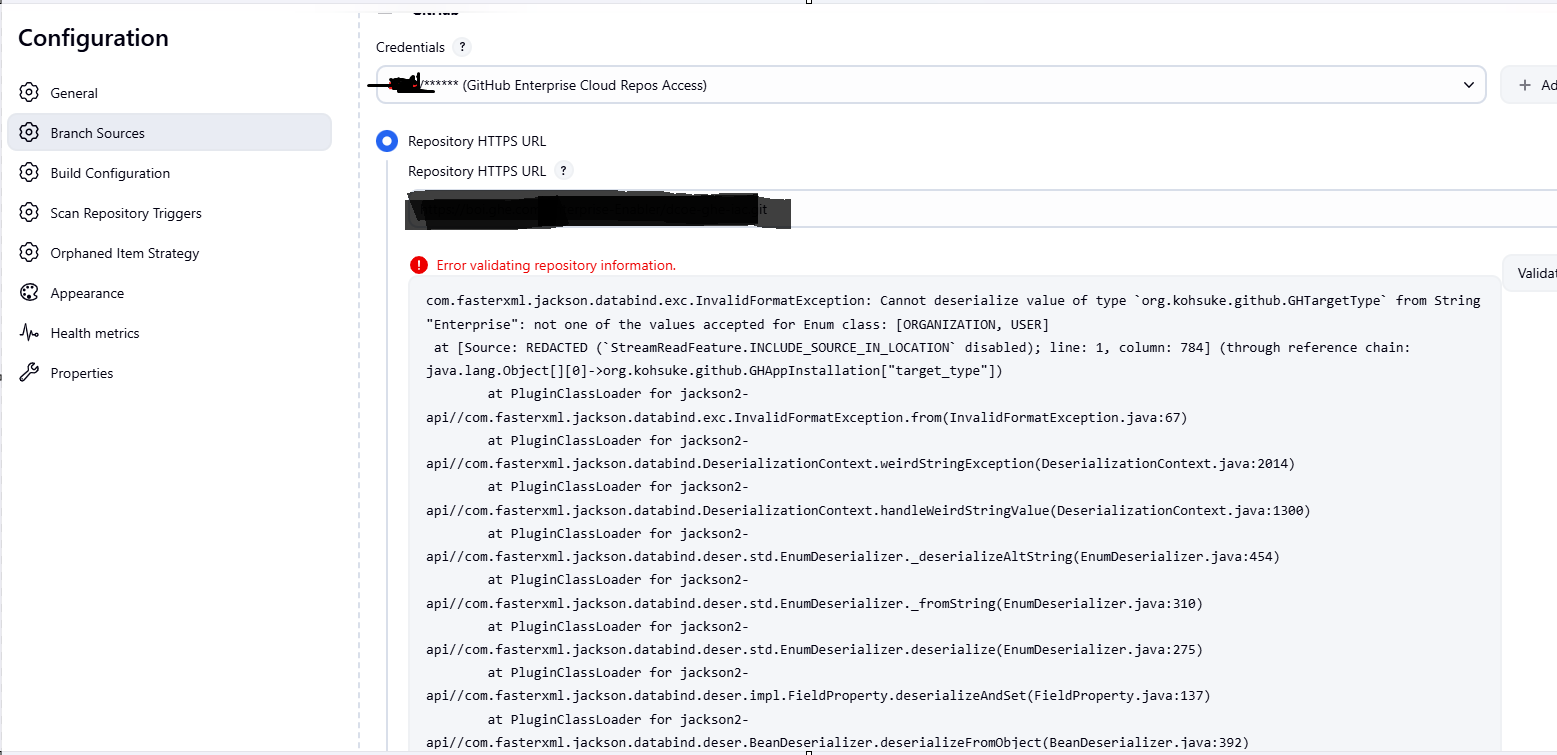Open help icon next to Repository HTTPS URL field label
This screenshot has height=755, width=1557.
[x=564, y=171]
